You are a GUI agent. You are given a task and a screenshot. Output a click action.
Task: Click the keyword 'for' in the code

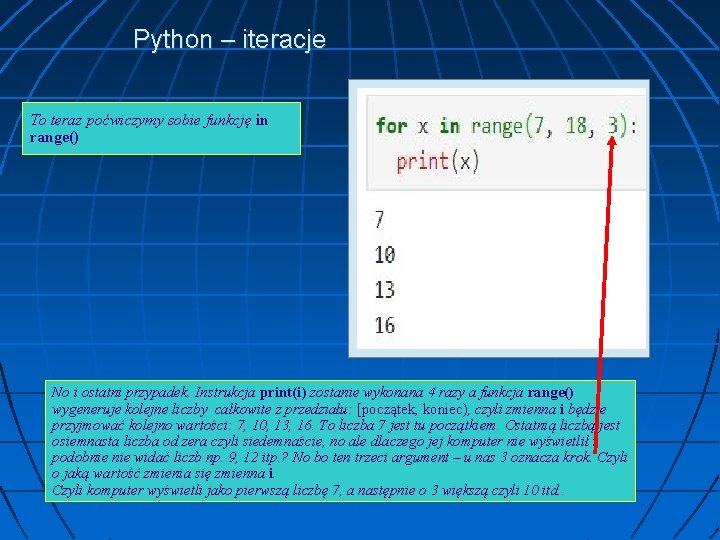(x=391, y=125)
